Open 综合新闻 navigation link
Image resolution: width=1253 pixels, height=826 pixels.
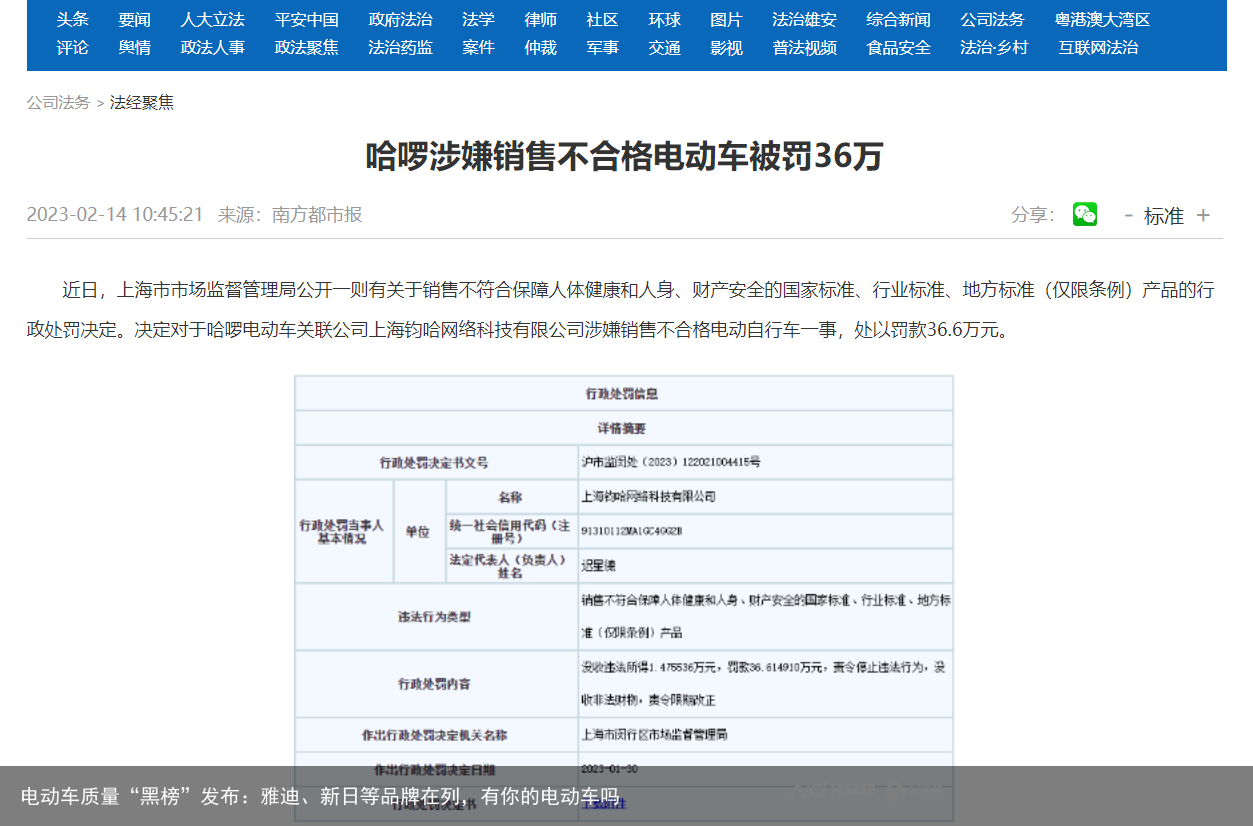pos(898,19)
